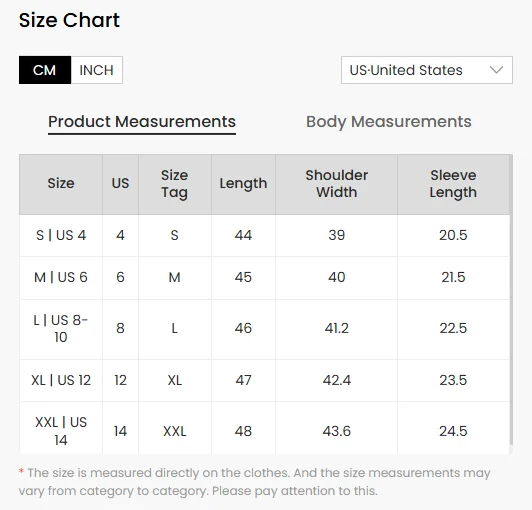
Task: Select the XL | US 12 row
Action: coord(264,380)
